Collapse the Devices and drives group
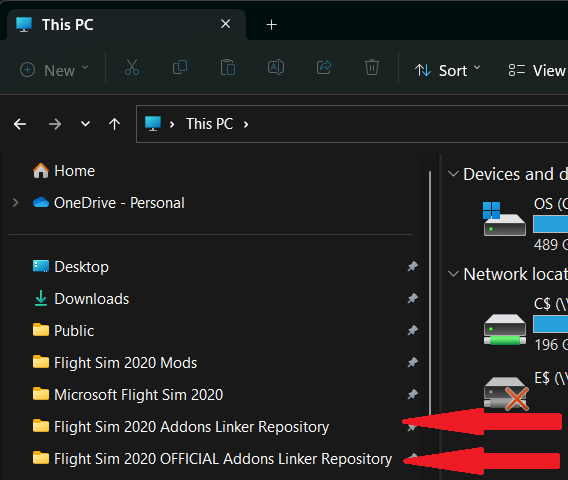This screenshot has width=568, height=480. click(x=453, y=174)
